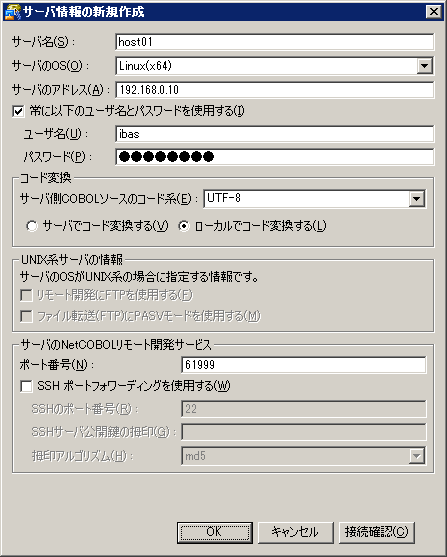Viewport: 447px width, 557px height.
Task: Focus the パスワード input field
Action: pos(274,157)
